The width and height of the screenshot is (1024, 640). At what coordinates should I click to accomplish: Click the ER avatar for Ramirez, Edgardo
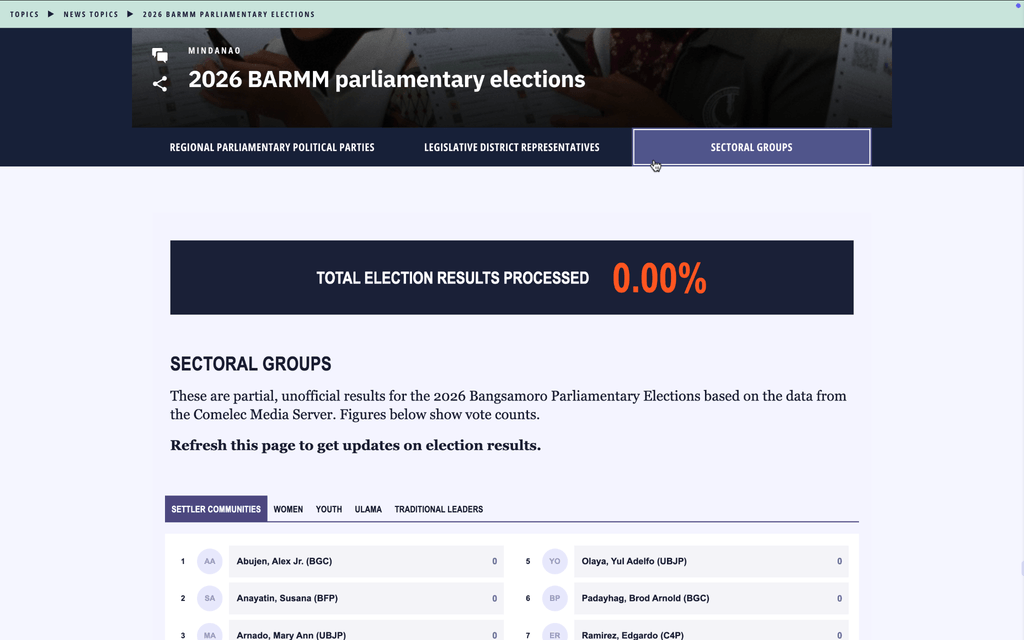pos(554,633)
